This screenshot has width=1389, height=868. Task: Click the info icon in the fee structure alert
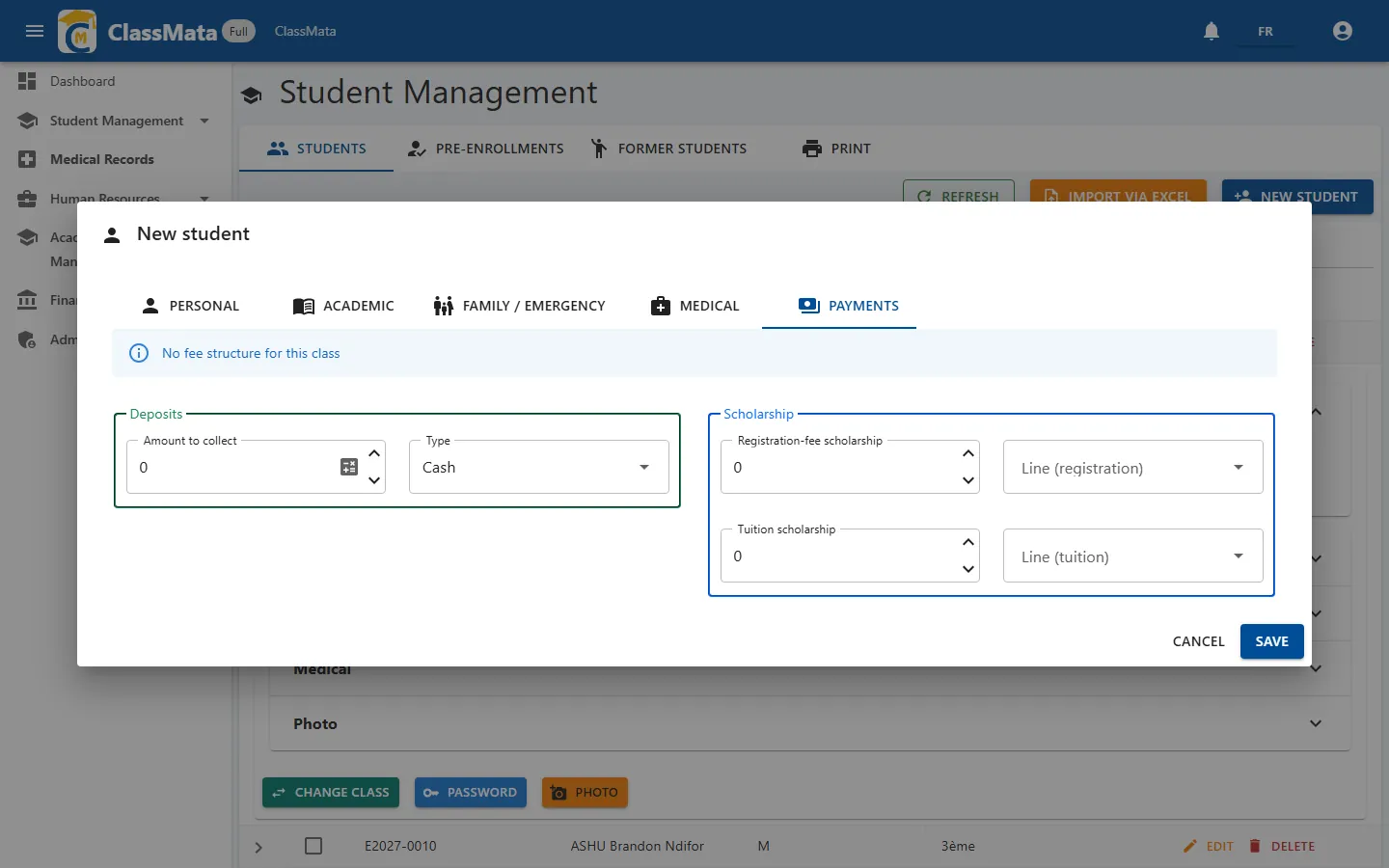click(x=139, y=353)
